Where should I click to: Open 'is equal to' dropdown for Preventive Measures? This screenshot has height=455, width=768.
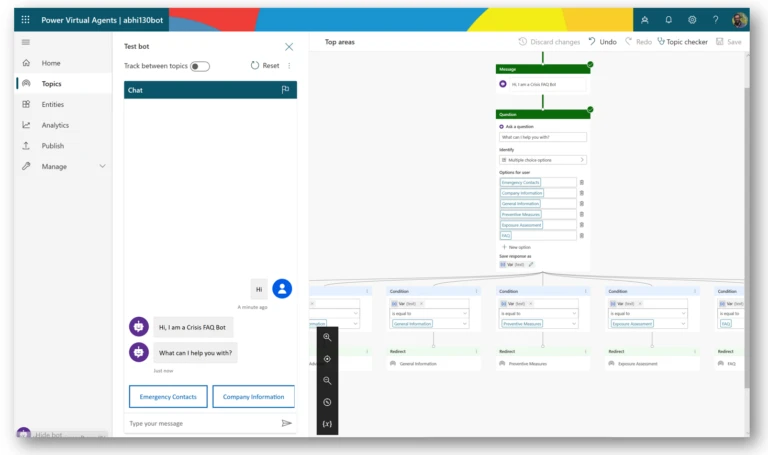tap(539, 313)
